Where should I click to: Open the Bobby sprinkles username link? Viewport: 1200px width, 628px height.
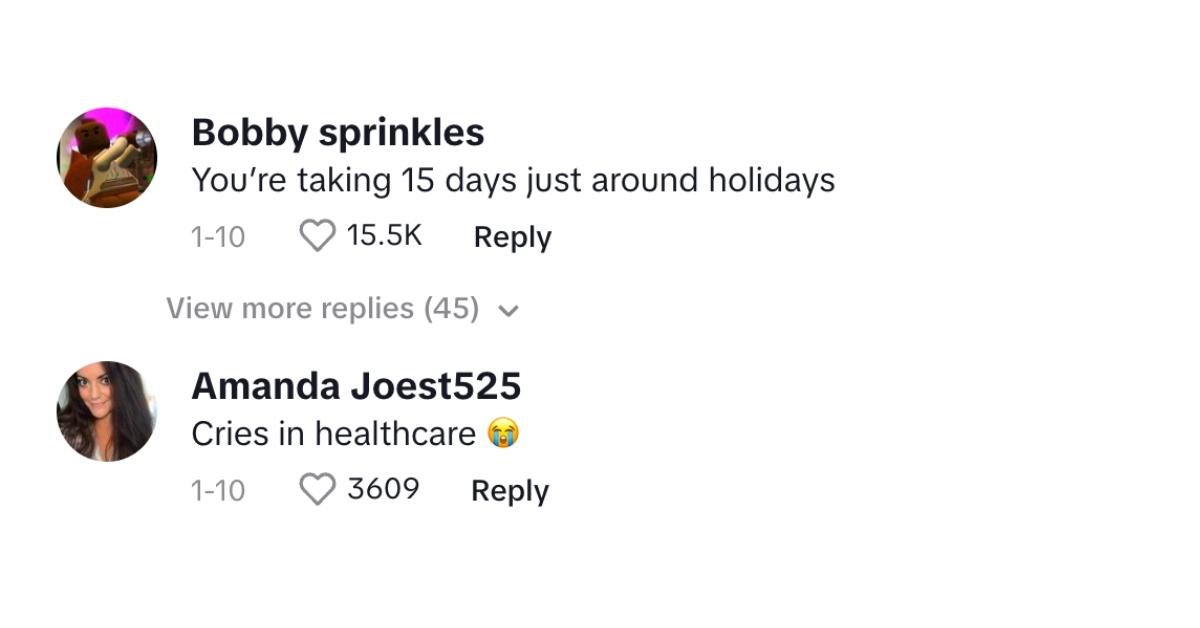click(x=337, y=132)
